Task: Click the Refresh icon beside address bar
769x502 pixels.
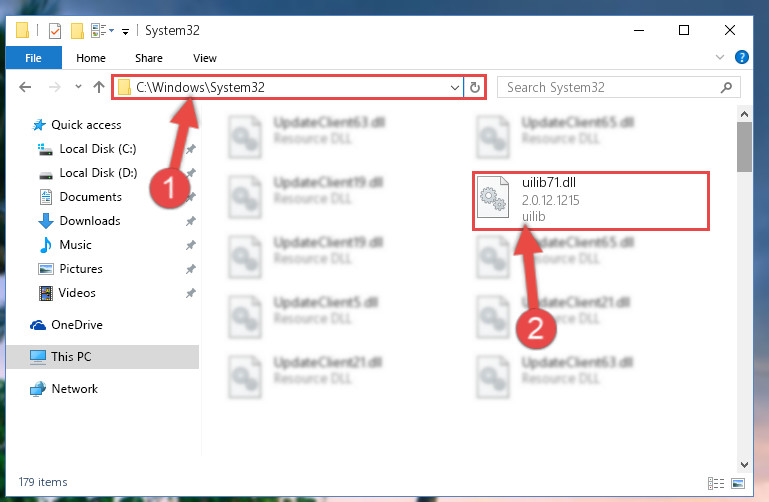Action: coord(474,87)
